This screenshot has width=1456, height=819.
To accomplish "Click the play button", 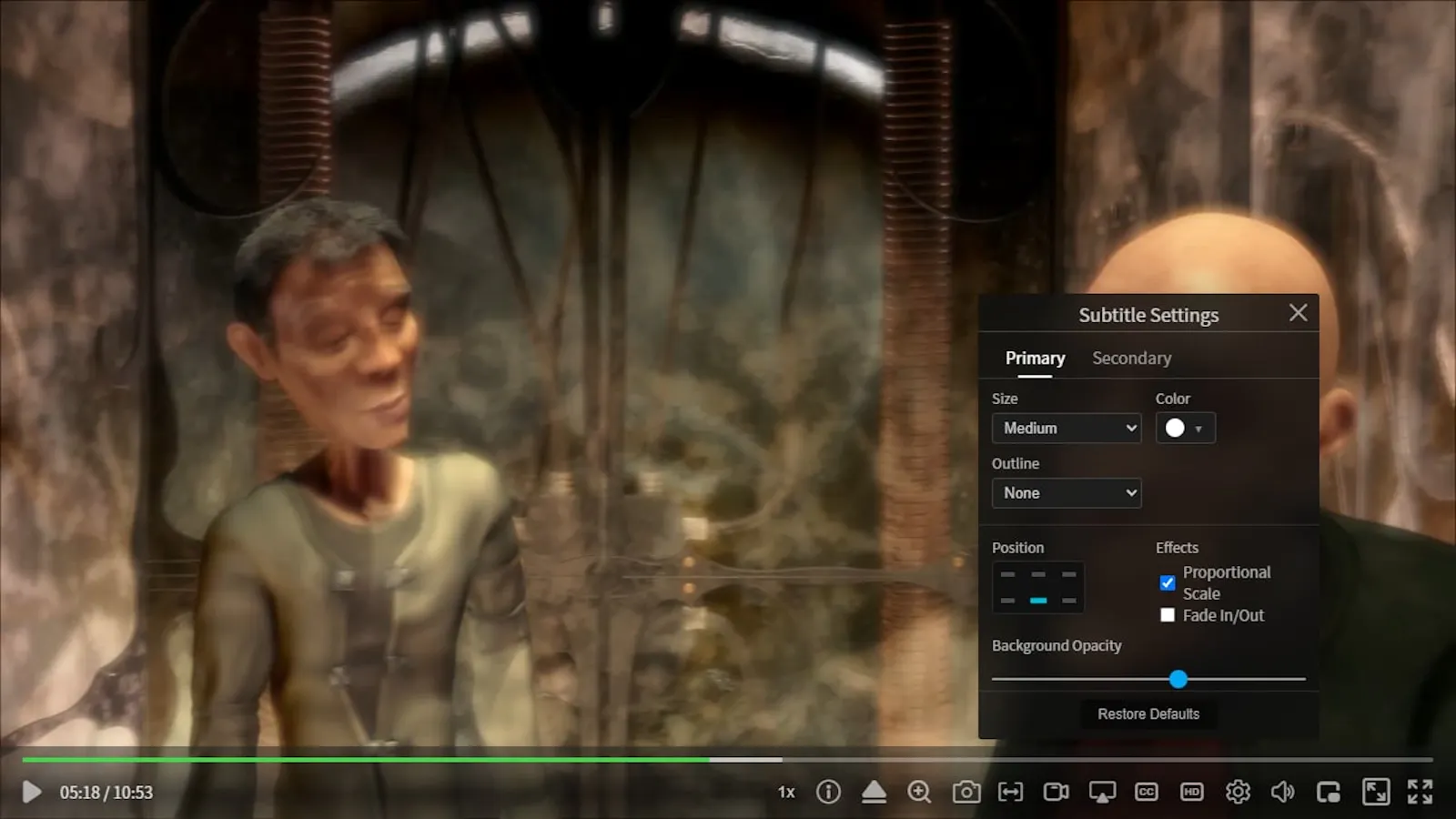I will (32, 792).
